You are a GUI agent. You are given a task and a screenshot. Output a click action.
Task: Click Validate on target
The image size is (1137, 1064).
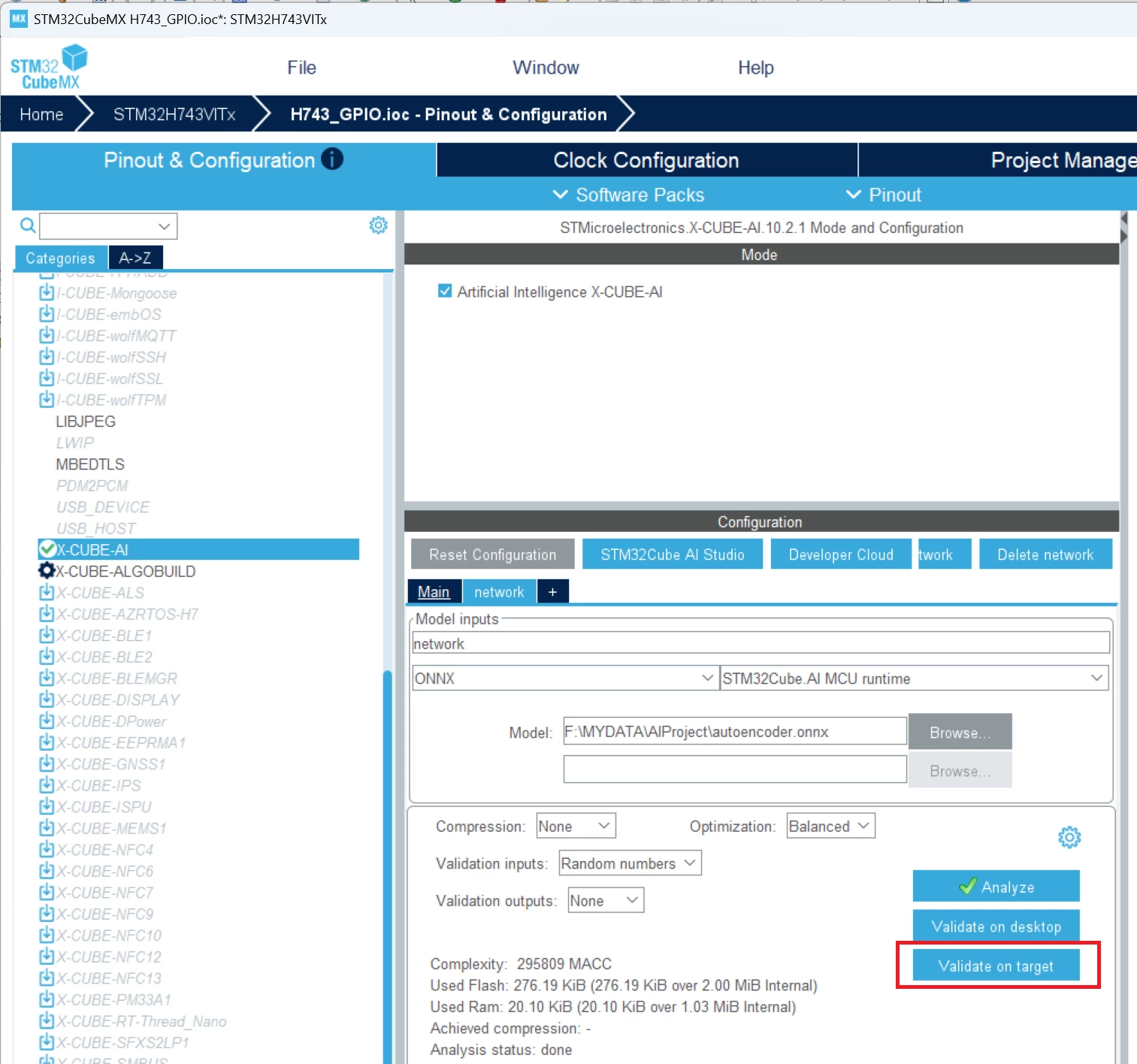(996, 965)
